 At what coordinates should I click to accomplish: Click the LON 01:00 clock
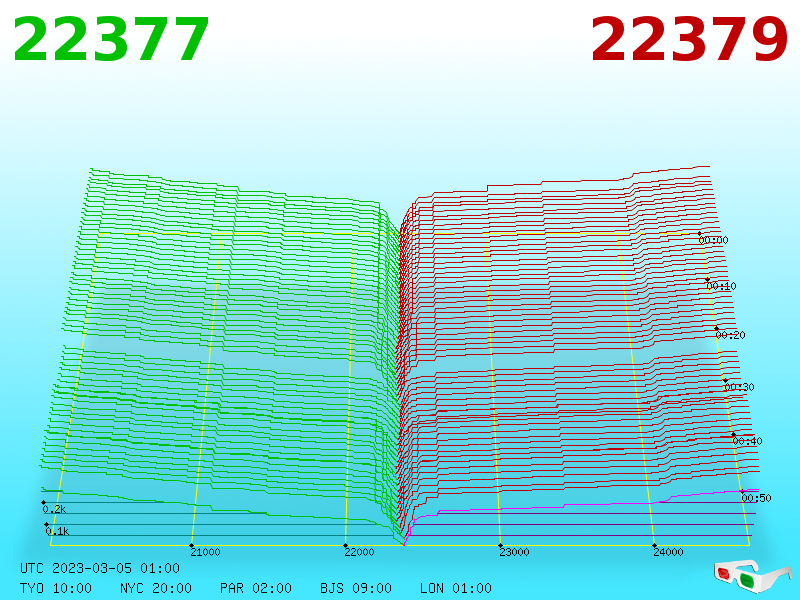click(x=456, y=588)
